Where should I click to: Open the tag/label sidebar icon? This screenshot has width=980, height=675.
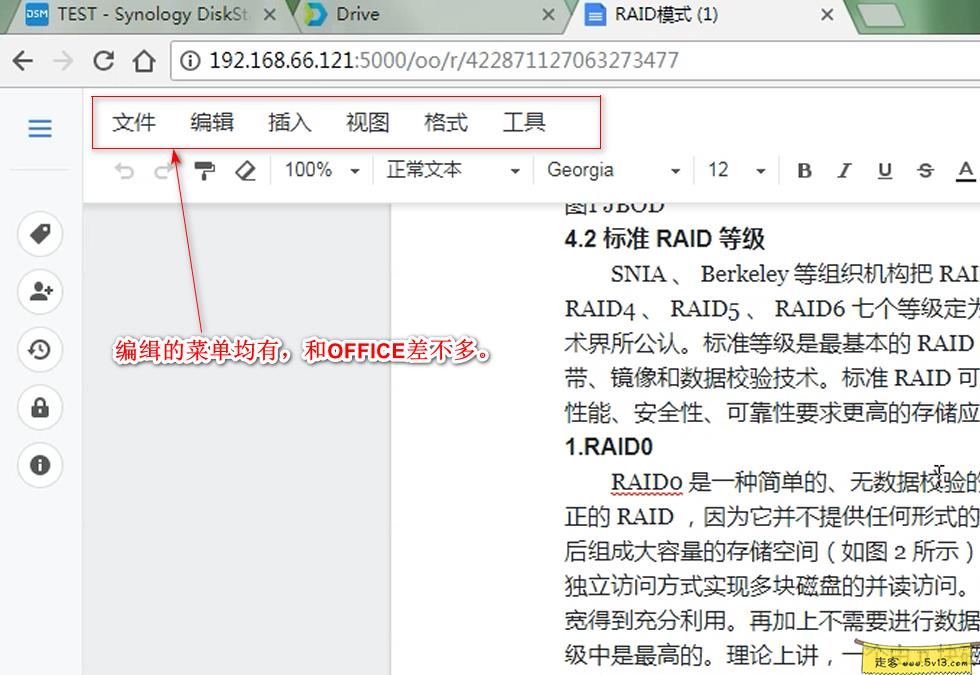(x=39, y=234)
